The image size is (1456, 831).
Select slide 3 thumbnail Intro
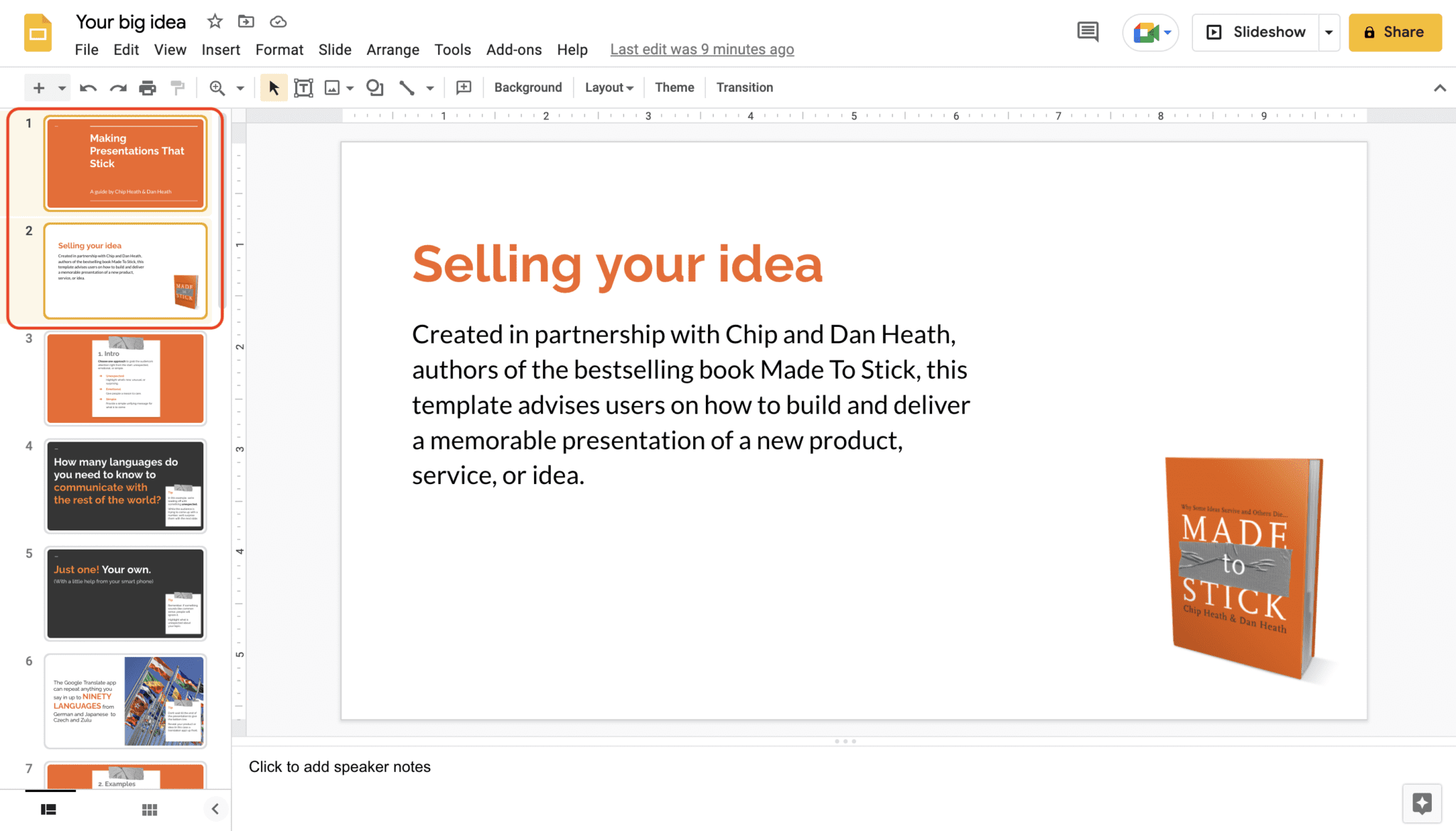(125, 379)
